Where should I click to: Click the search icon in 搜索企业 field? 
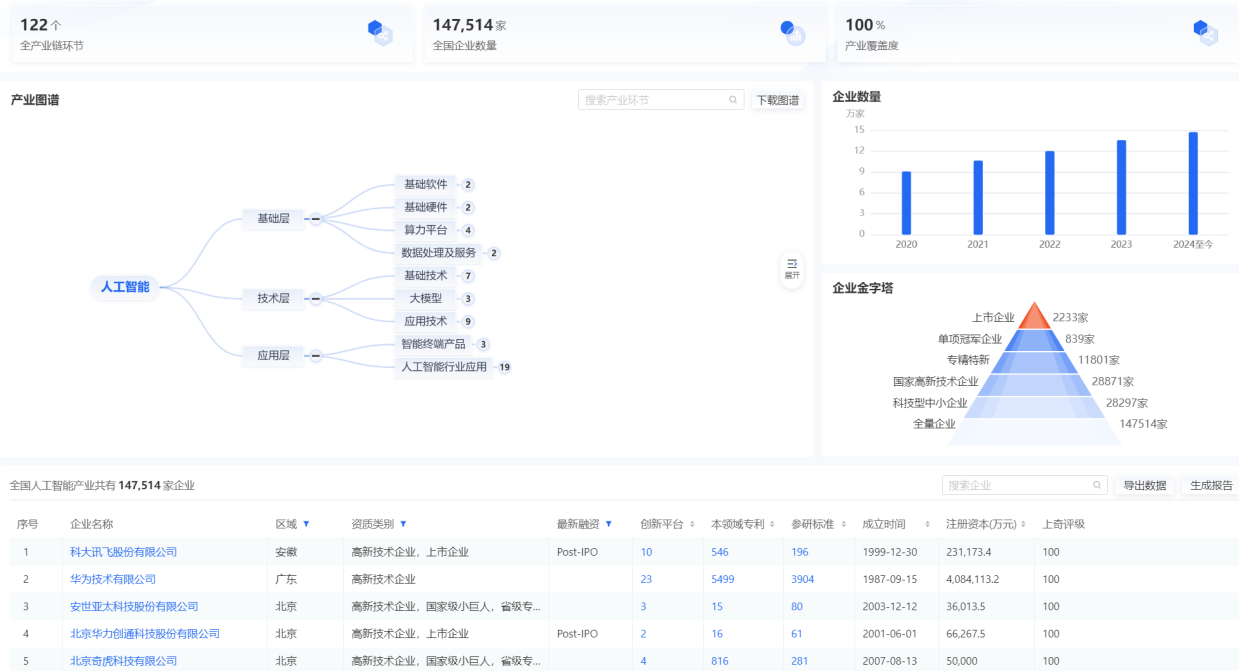(x=1095, y=484)
